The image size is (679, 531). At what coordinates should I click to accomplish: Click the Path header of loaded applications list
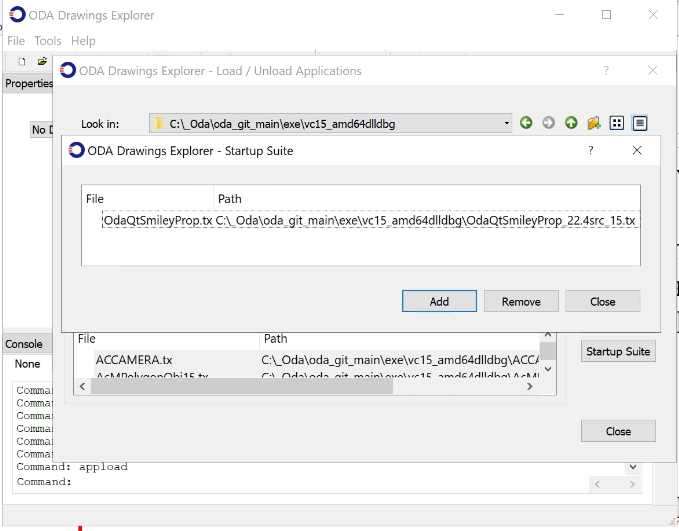click(400, 339)
